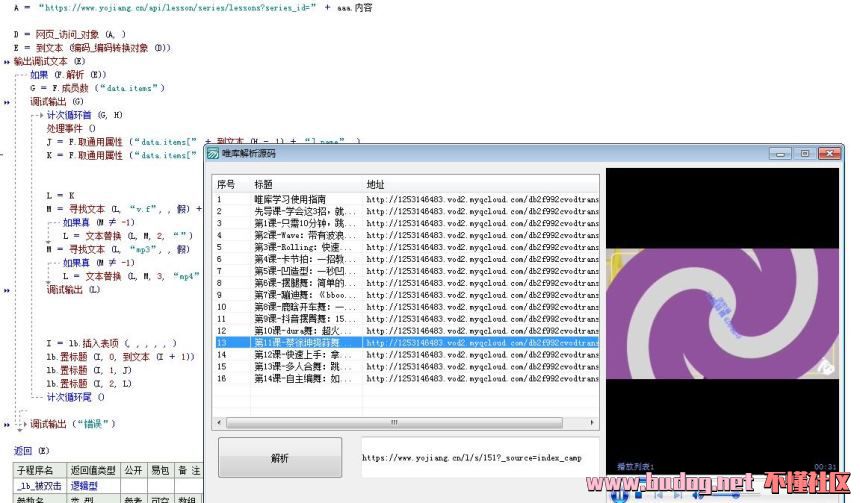Maximize the 唯库解析源码 window
Image resolution: width=860 pixels, height=503 pixels.
pos(803,153)
